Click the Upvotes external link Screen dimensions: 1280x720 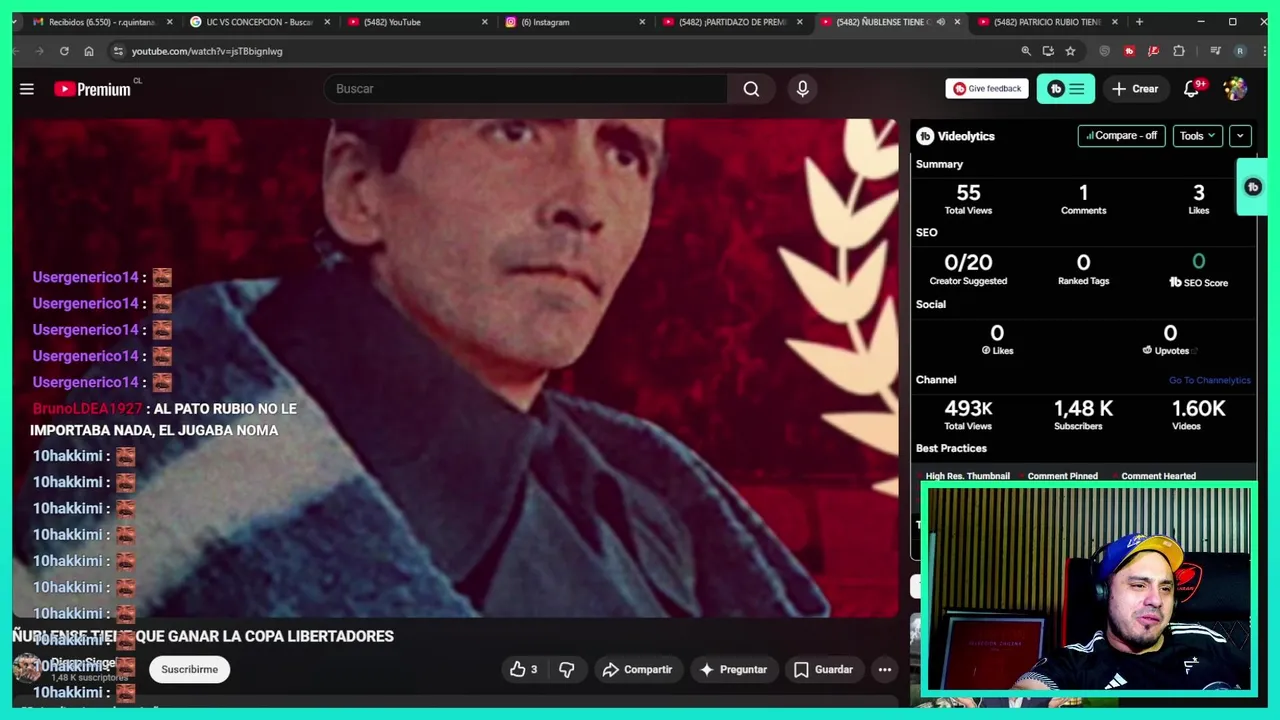[1194, 351]
